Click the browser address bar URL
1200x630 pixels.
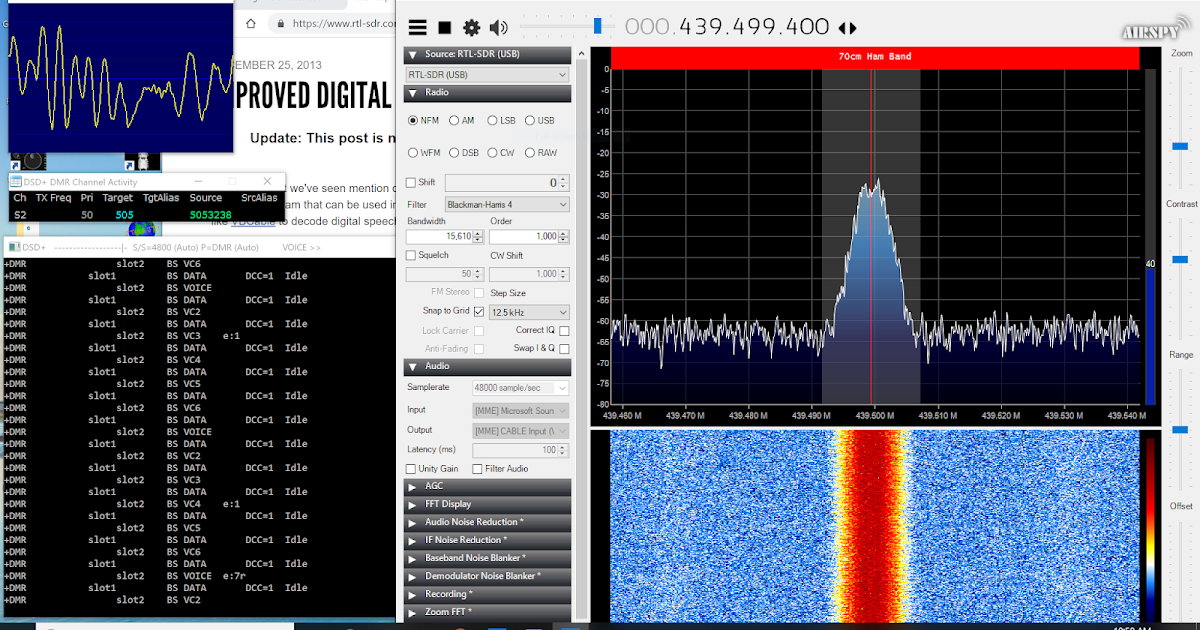point(346,23)
